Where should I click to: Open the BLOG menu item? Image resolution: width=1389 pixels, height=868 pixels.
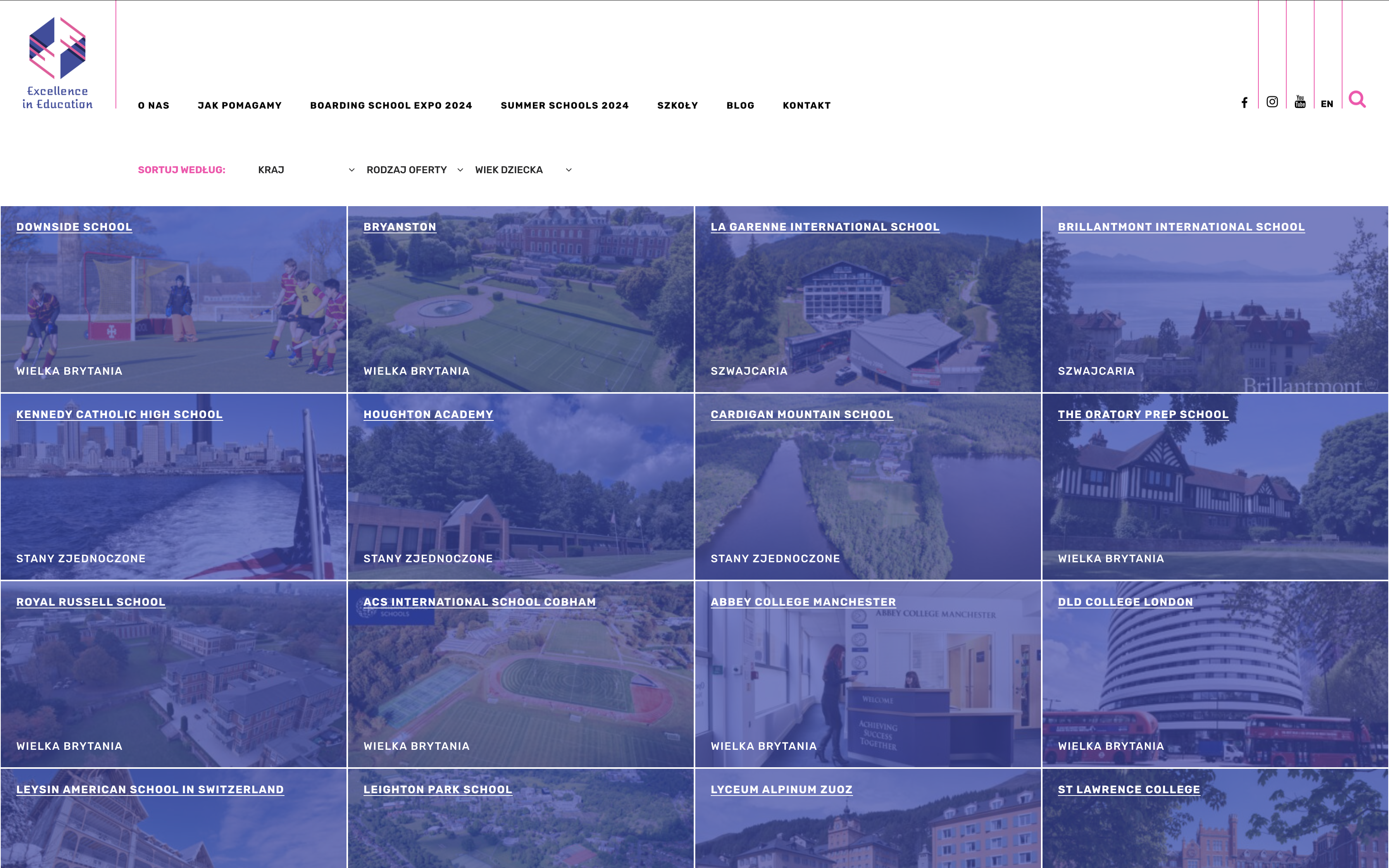point(740,106)
